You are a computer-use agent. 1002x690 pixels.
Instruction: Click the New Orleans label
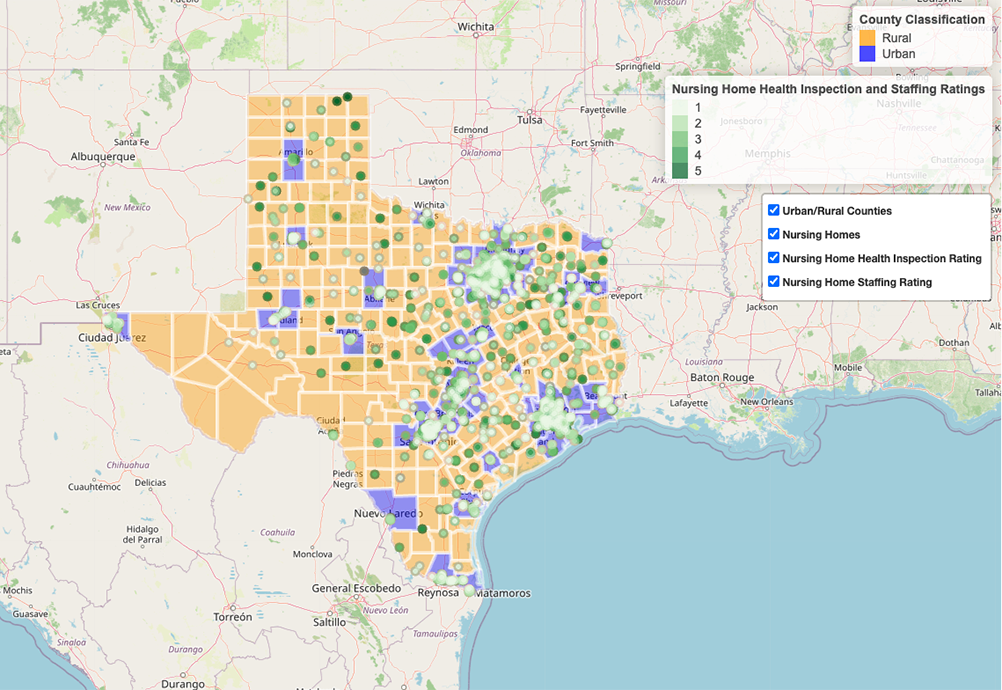click(x=767, y=401)
